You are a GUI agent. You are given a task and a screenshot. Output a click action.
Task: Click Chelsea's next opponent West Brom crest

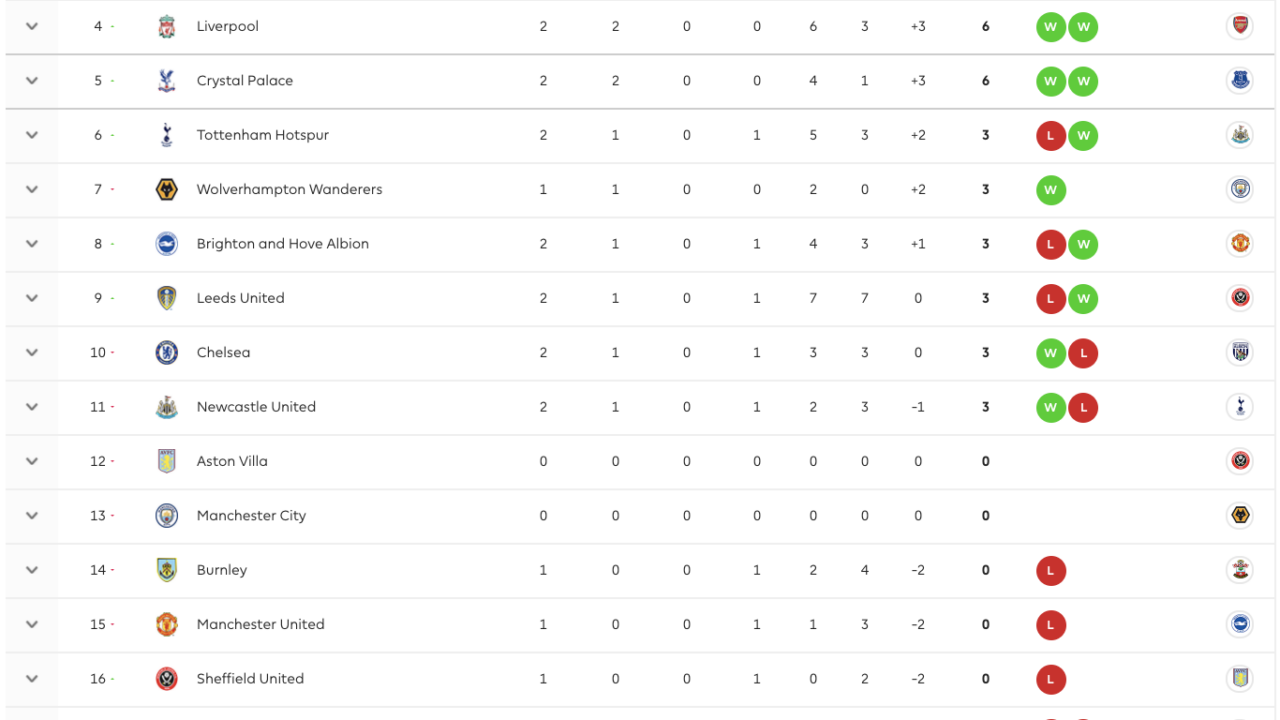tap(1239, 353)
